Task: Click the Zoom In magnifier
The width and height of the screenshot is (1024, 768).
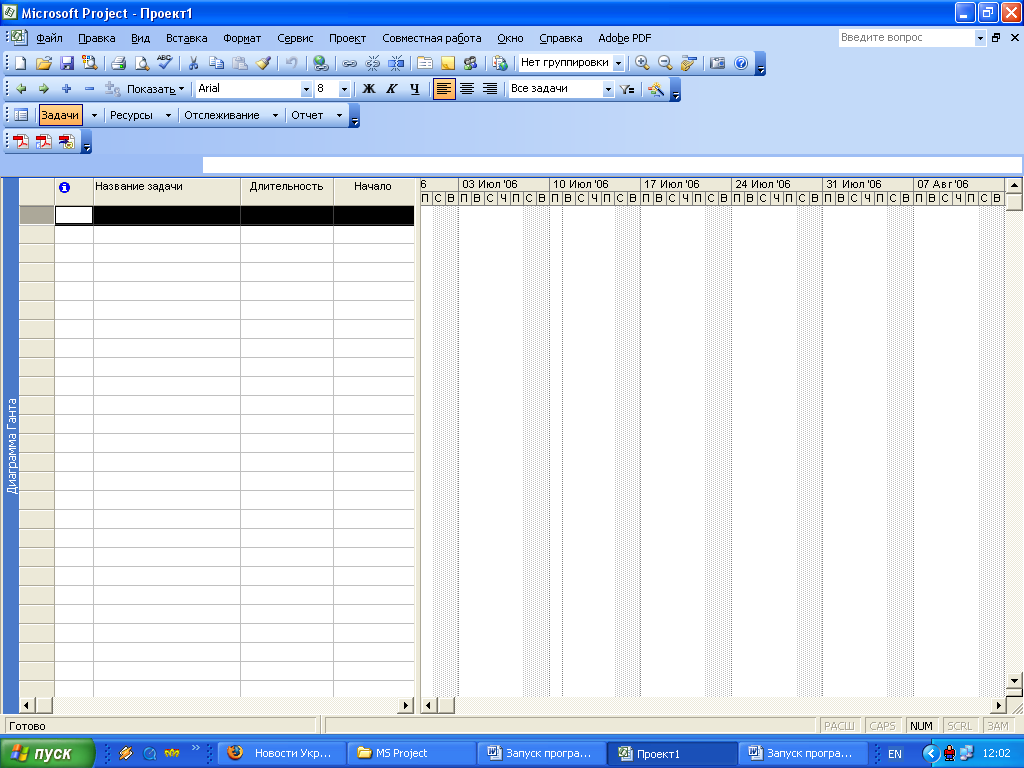Action: point(642,63)
